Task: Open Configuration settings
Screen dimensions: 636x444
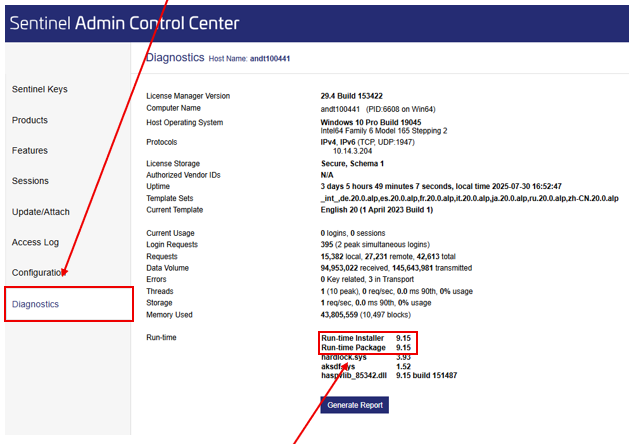Action: coord(39,272)
